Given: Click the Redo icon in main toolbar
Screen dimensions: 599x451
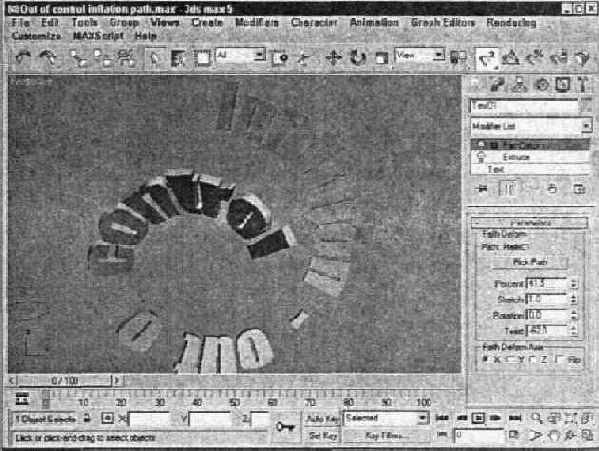Looking at the screenshot, I should [48, 58].
